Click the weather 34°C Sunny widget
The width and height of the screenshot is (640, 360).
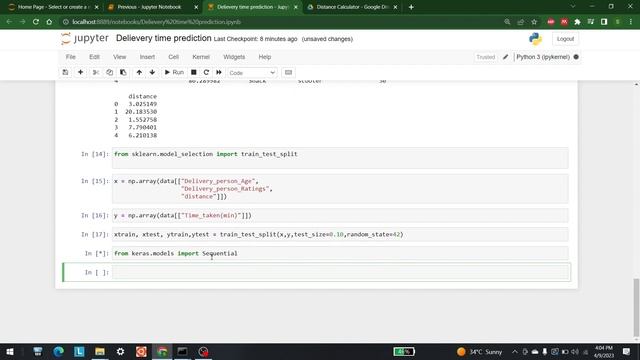tap(480, 351)
